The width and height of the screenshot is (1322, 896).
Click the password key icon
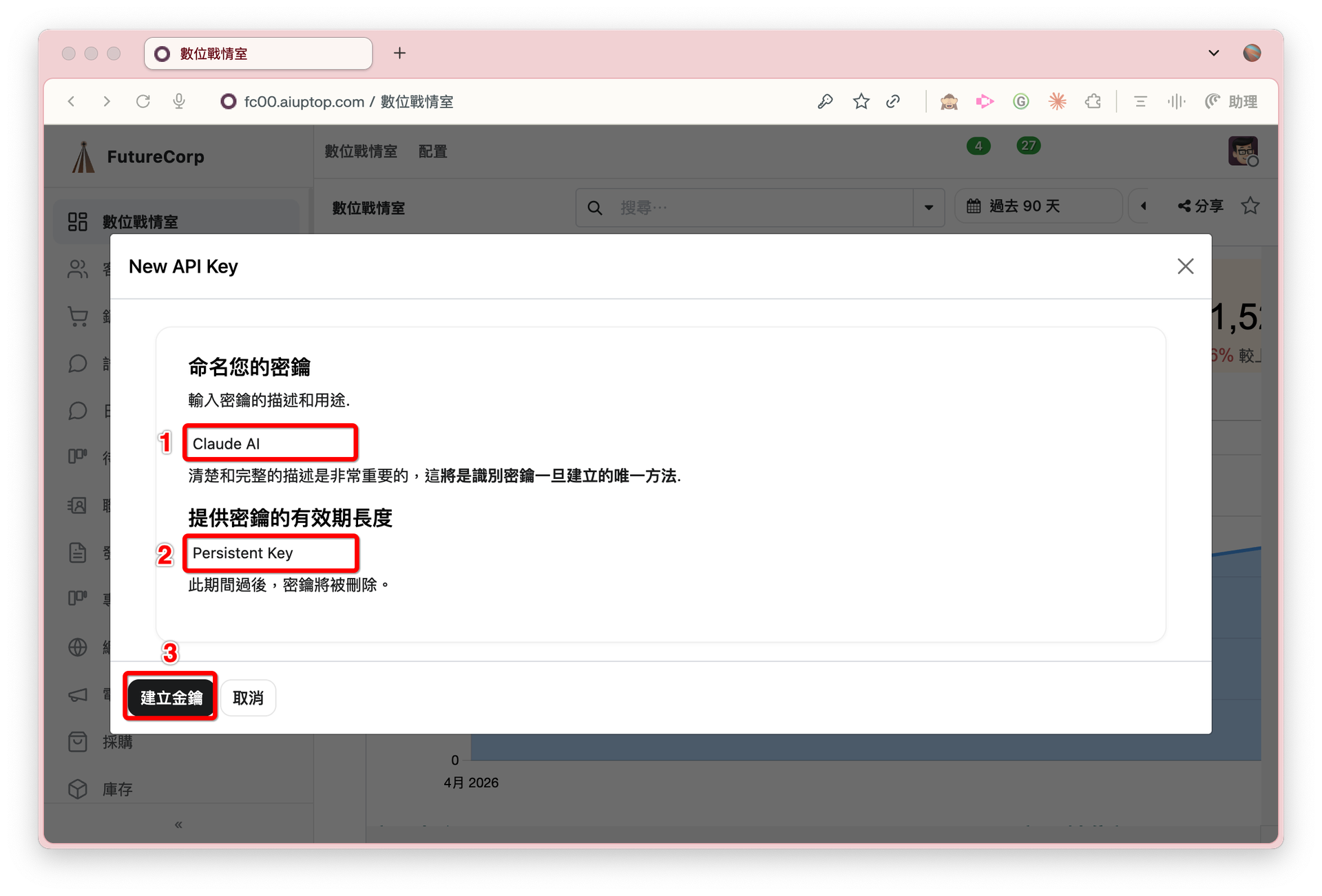[825, 102]
